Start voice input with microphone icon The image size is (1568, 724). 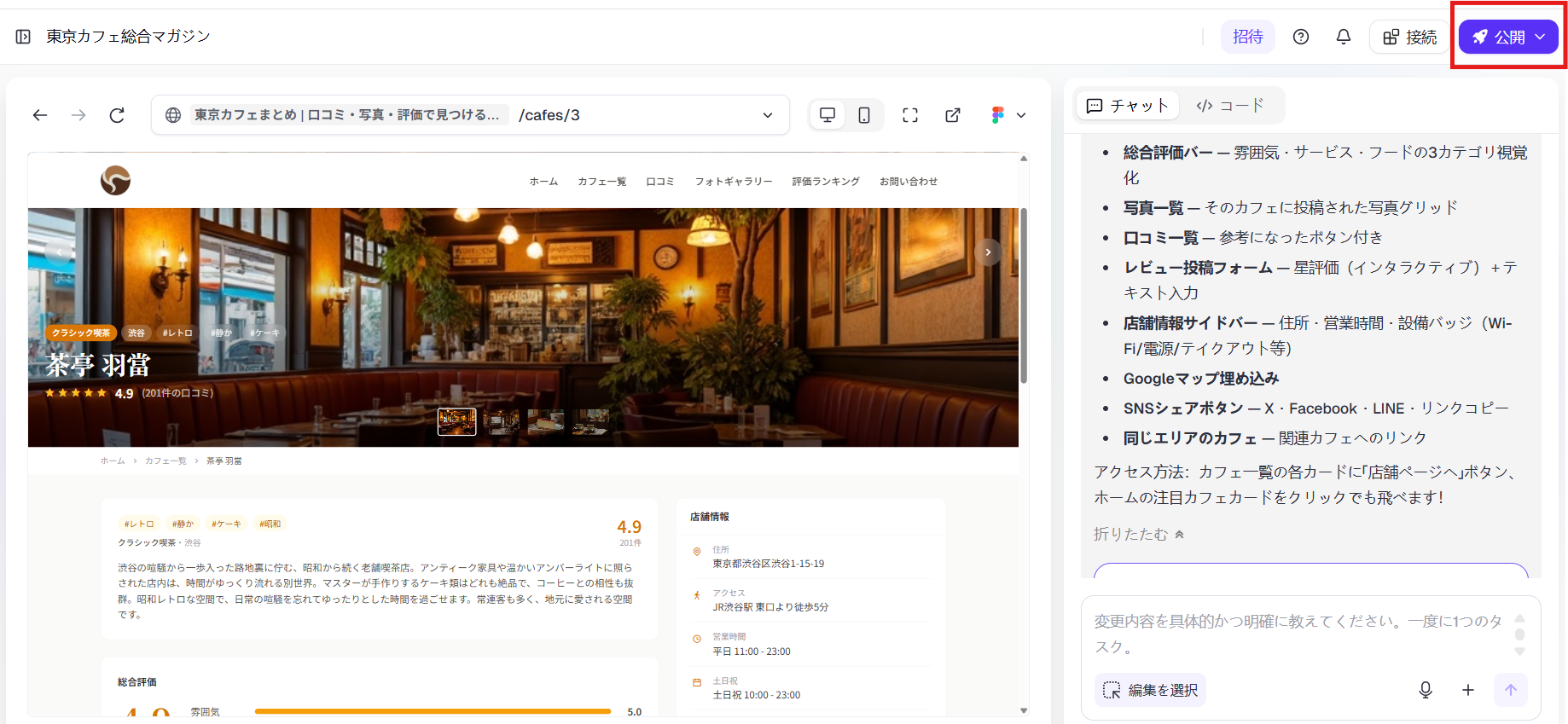(x=1426, y=690)
